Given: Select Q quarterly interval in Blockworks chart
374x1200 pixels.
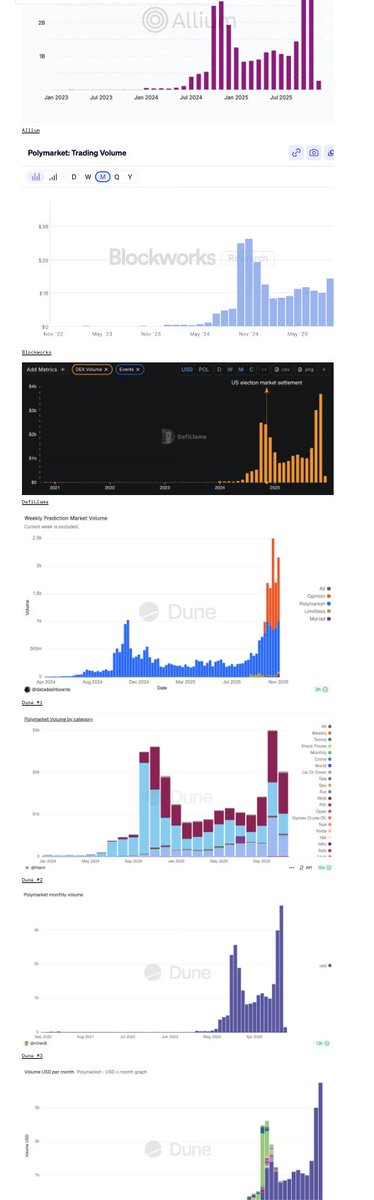Looking at the screenshot, I should tap(116, 177).
